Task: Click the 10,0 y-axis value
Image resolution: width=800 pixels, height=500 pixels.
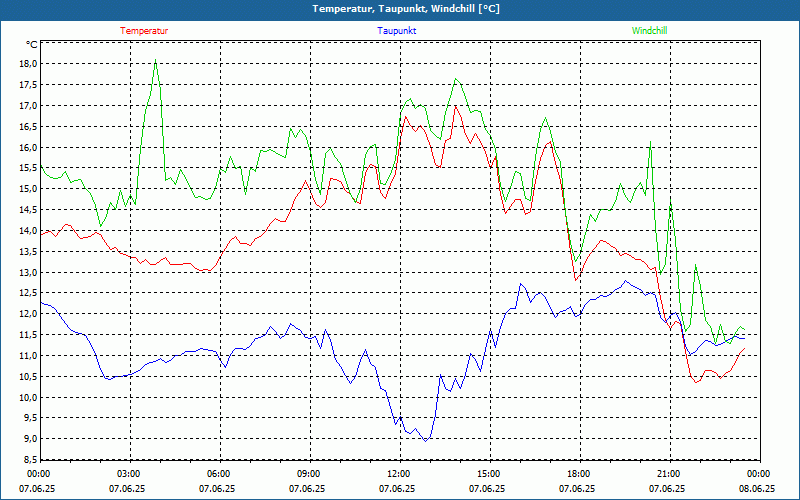Action: coord(29,397)
